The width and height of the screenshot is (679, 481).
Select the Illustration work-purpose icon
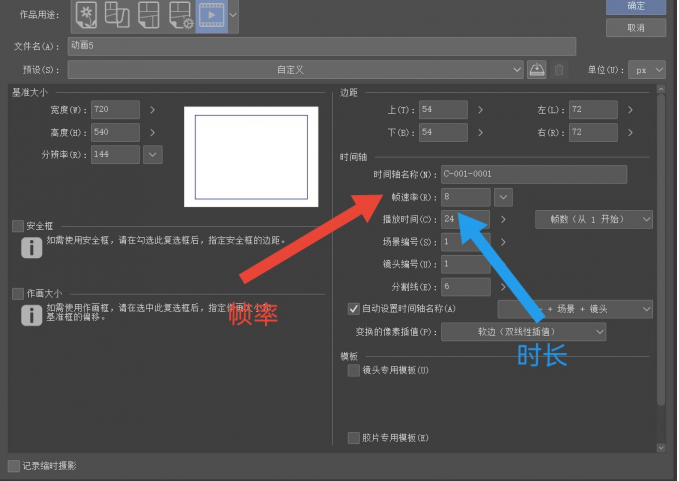(86, 15)
